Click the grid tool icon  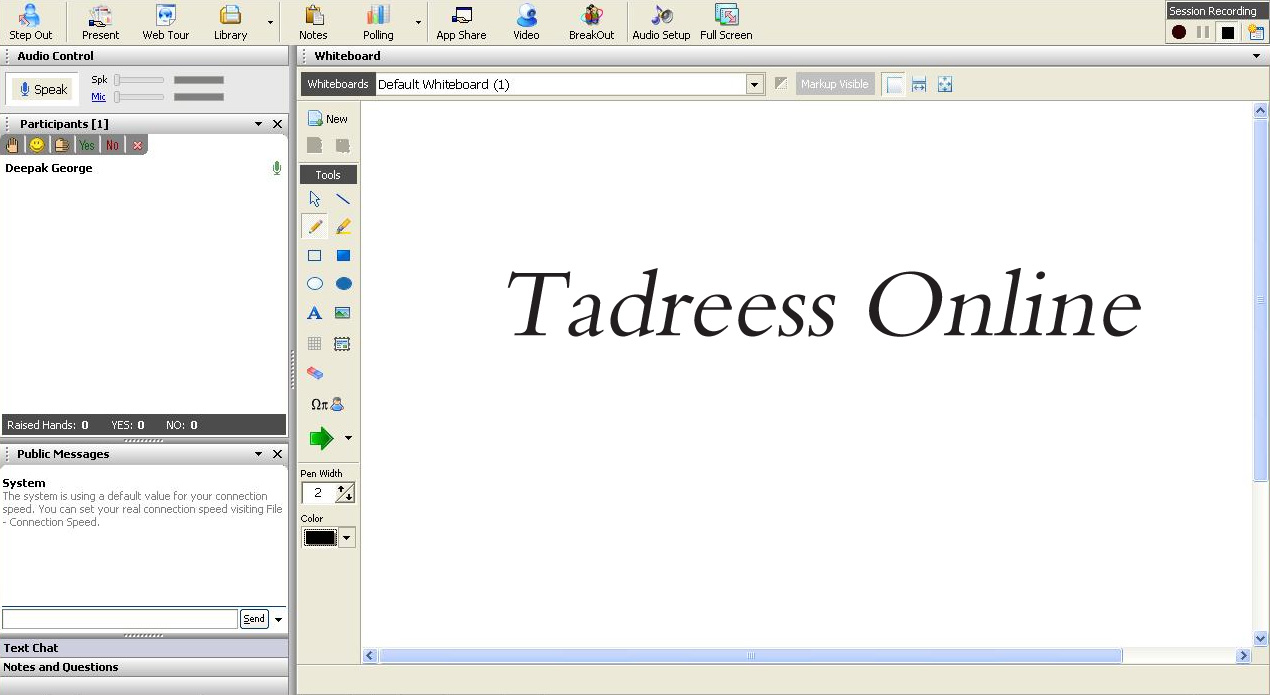tap(315, 344)
